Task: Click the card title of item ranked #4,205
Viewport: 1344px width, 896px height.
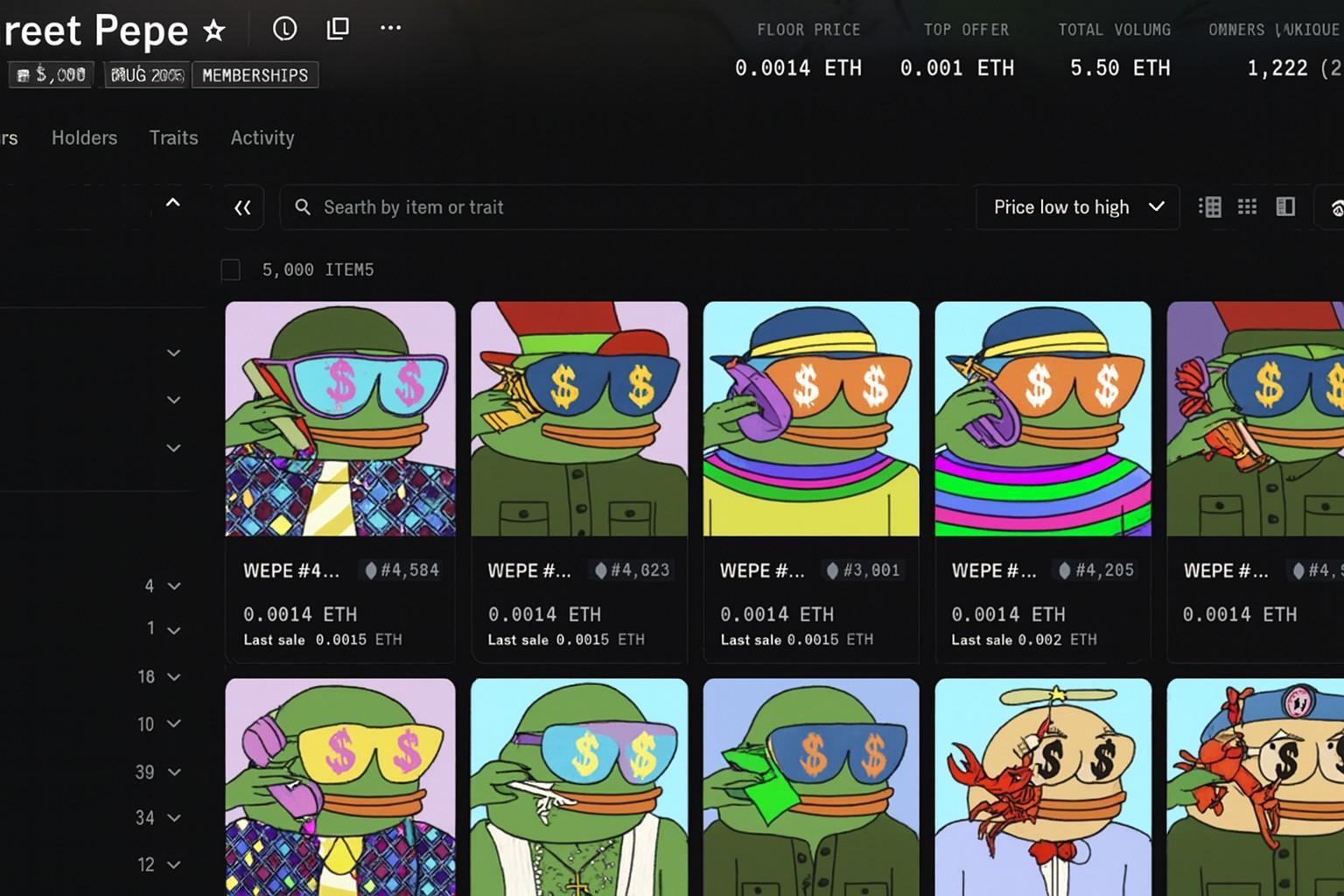Action: tap(994, 570)
